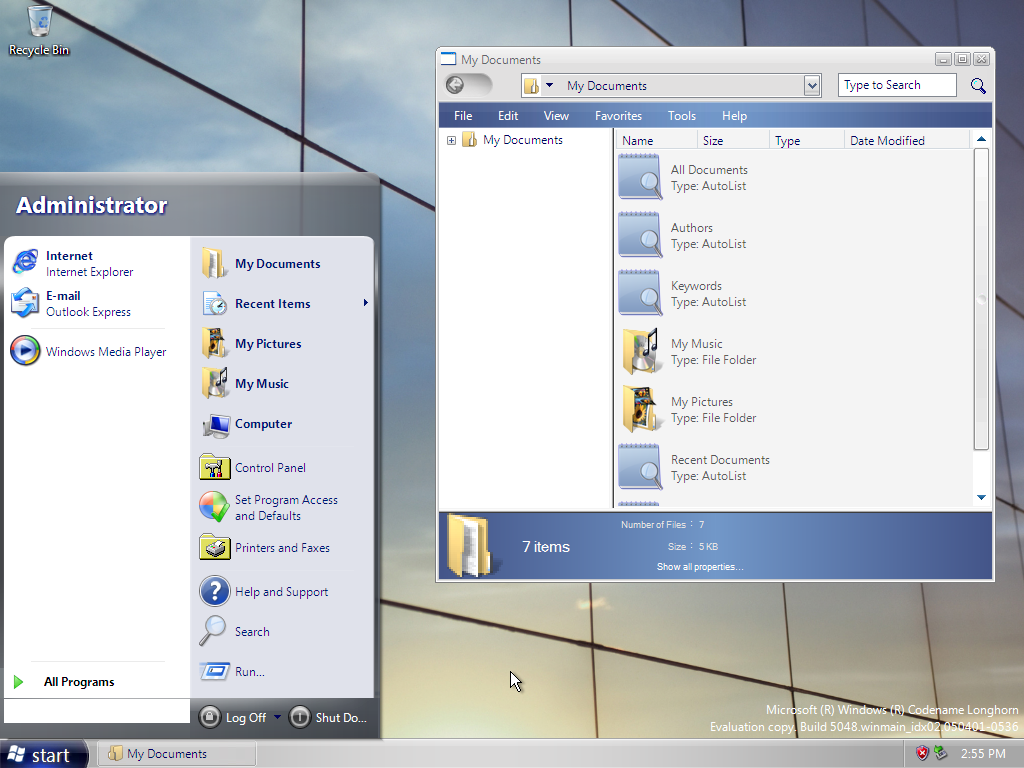This screenshot has height=768, width=1024.
Task: Click the search magnifier icon in My Documents
Action: [x=978, y=86]
